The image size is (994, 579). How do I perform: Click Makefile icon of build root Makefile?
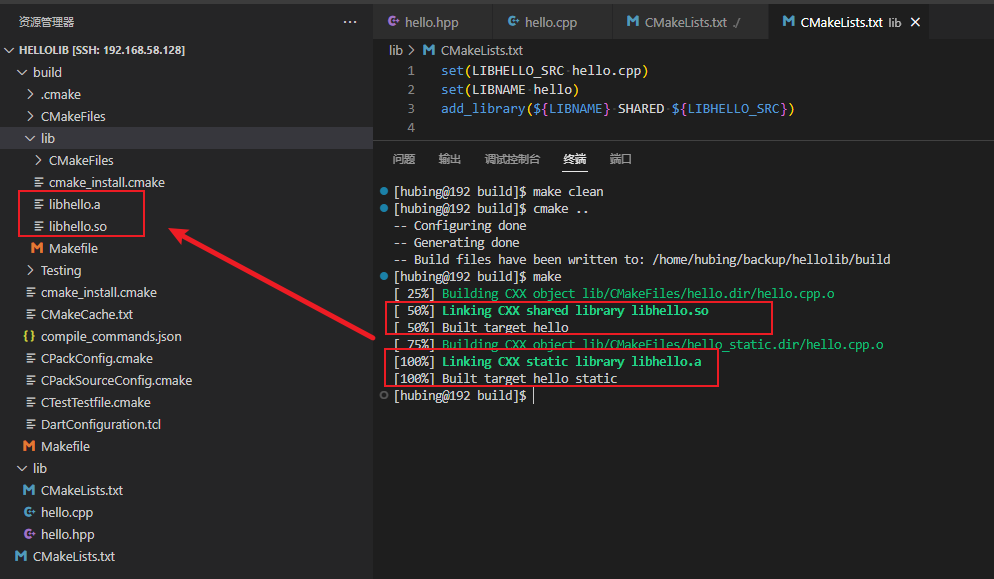coord(29,446)
